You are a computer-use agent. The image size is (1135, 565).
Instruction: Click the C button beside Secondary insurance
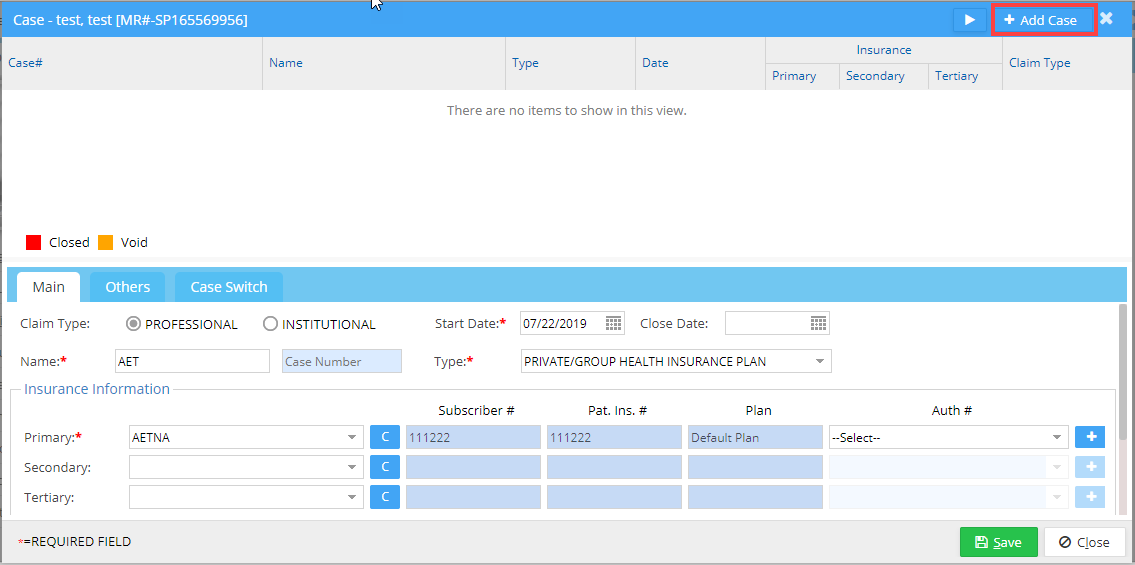(385, 467)
